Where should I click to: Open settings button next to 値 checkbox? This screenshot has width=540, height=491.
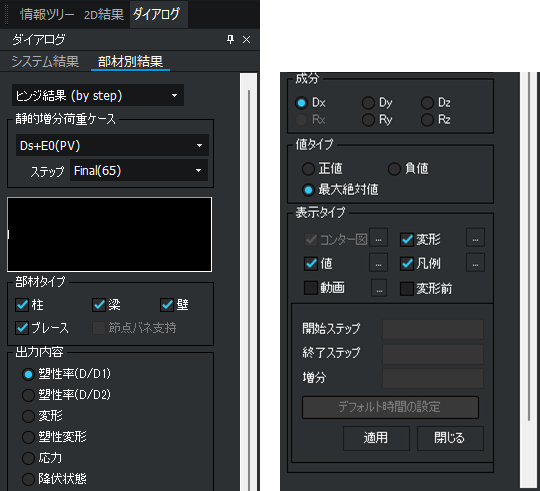(x=378, y=263)
